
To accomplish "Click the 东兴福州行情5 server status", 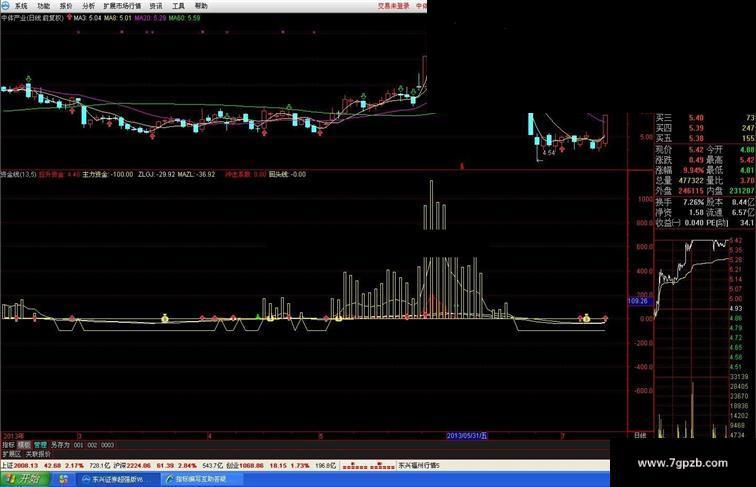I will coord(418,466).
